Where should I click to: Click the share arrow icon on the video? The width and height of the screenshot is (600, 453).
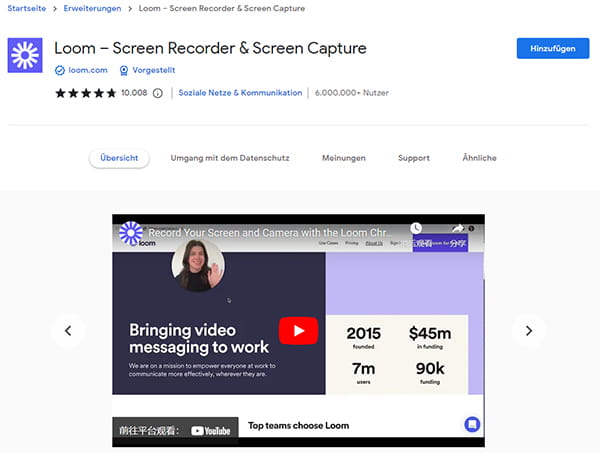tap(458, 228)
